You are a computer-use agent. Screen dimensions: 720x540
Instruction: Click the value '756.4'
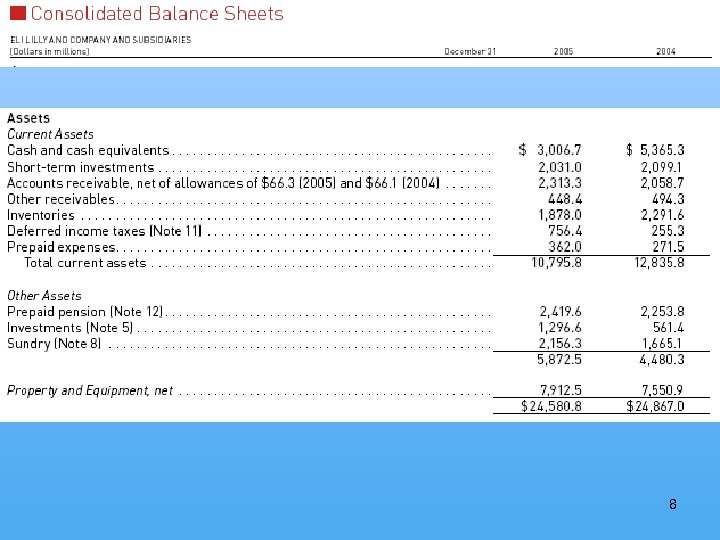pyautogui.click(x=565, y=231)
